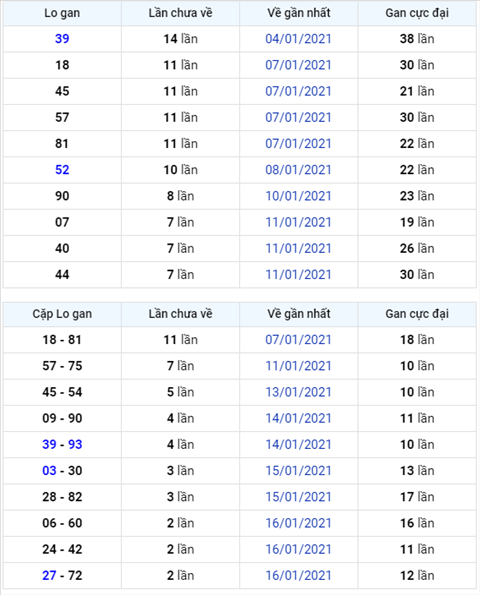The image size is (480, 595).
Task: Open the 15/01/2021 date for pair 28 - 82
Action: [298, 497]
